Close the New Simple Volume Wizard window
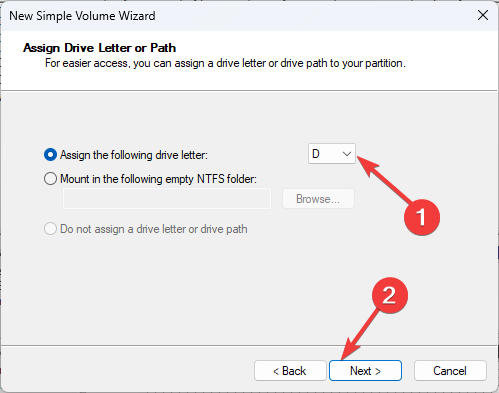The width and height of the screenshot is (499, 393). [x=483, y=15]
